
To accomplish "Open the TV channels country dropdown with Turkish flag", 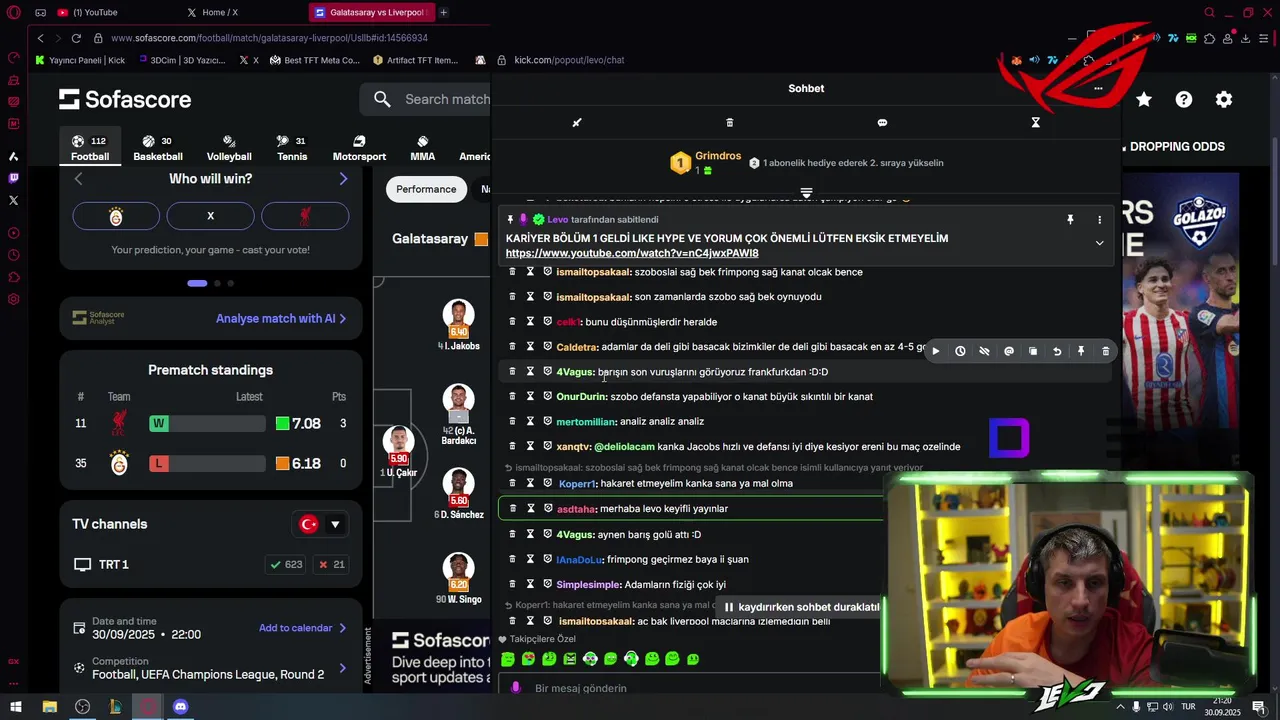I will point(320,524).
